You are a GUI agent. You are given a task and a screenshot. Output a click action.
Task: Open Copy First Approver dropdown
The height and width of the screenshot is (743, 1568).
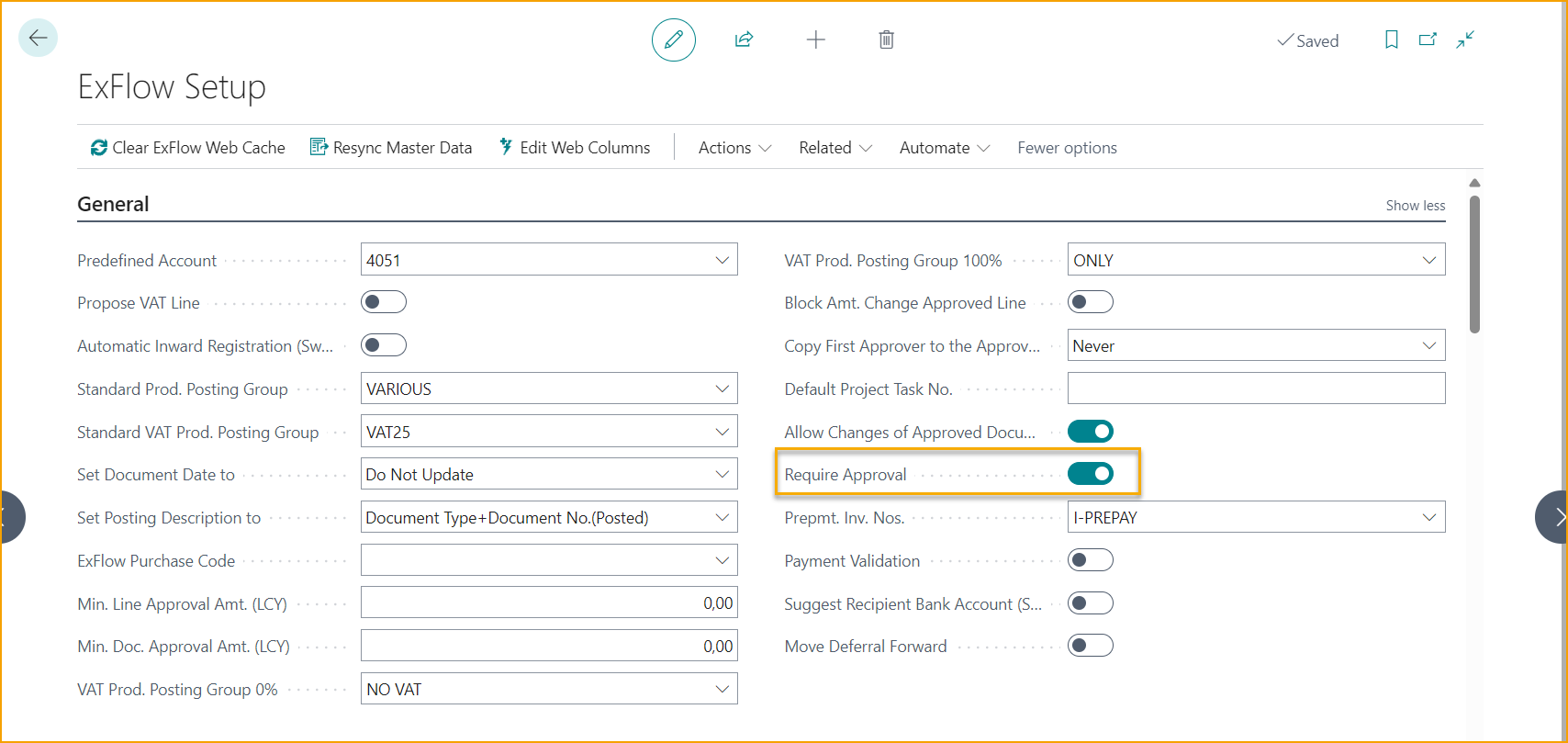[x=1428, y=346]
